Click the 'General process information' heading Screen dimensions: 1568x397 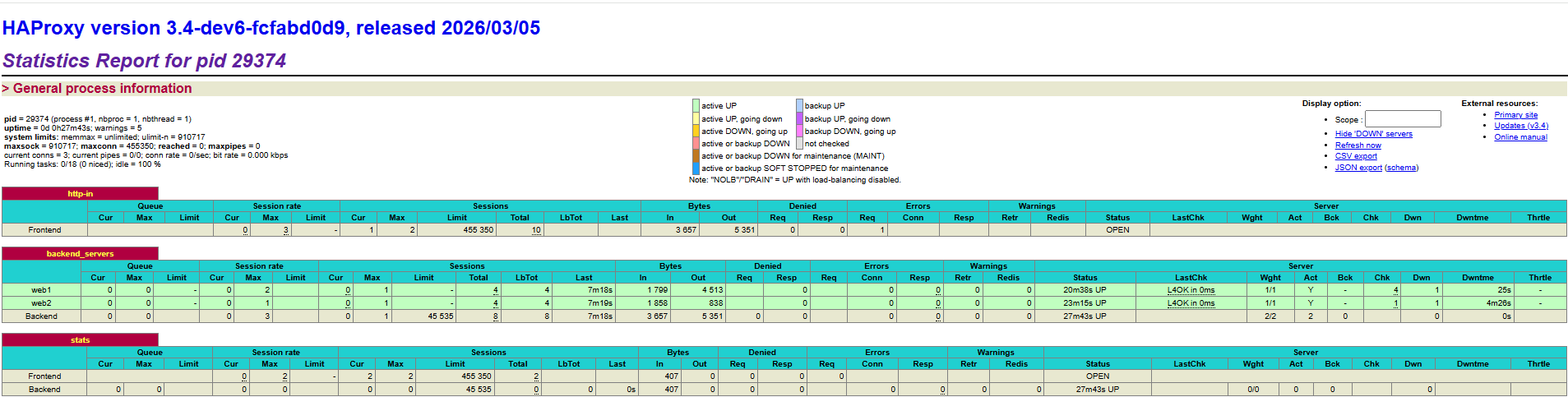click(102, 89)
